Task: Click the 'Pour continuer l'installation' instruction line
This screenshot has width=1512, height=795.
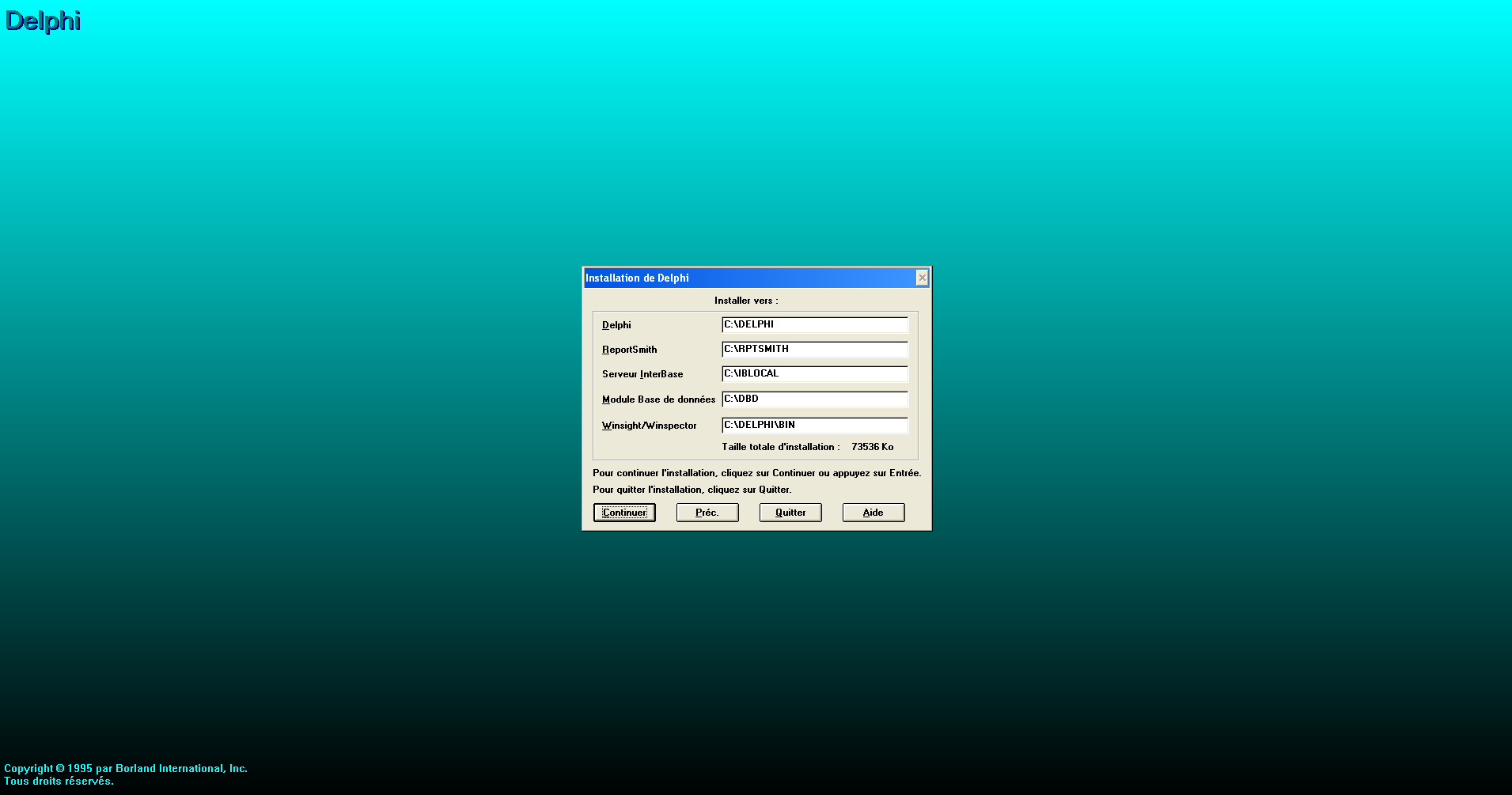Action: coord(756,473)
